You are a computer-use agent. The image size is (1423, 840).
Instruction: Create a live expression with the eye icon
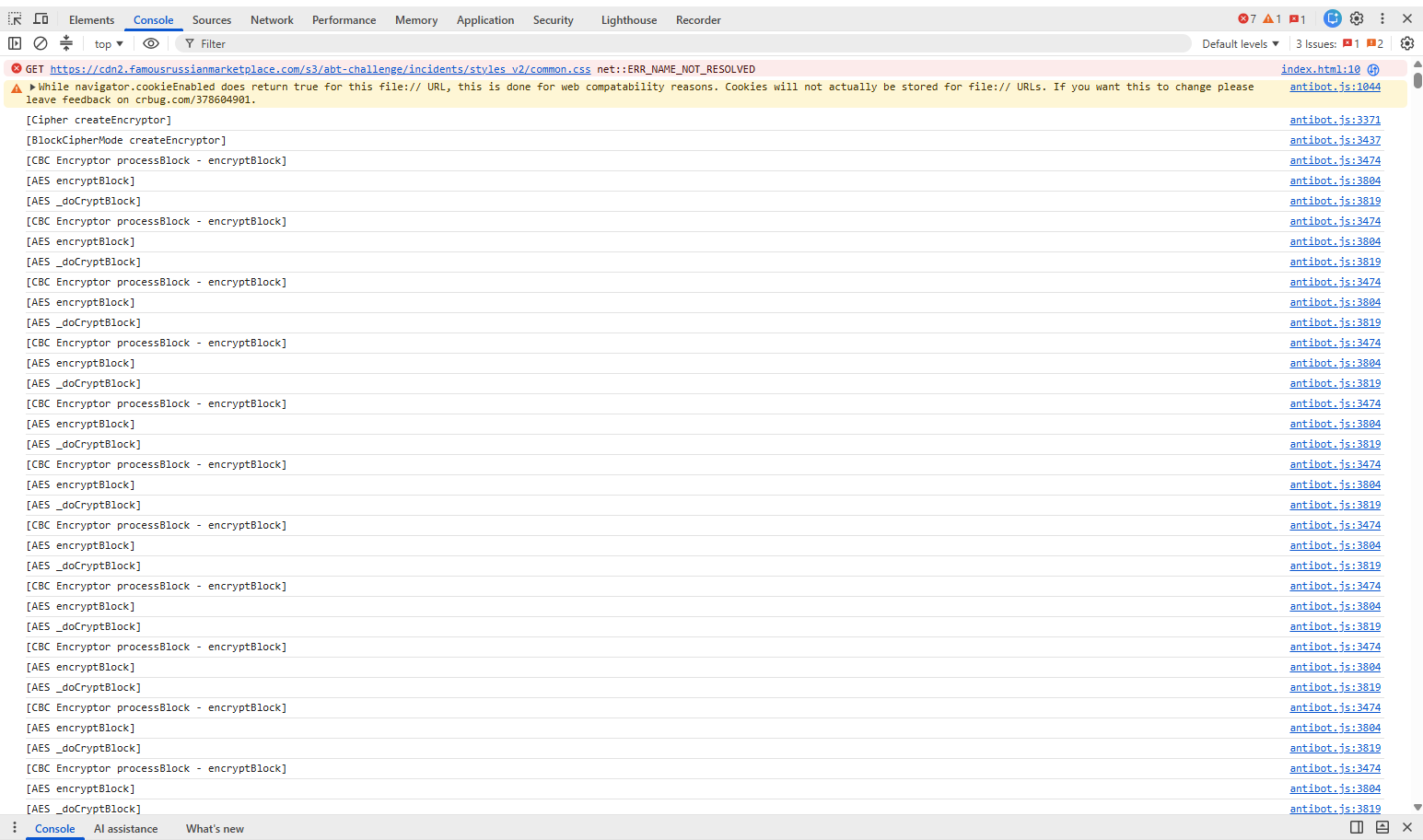151,43
